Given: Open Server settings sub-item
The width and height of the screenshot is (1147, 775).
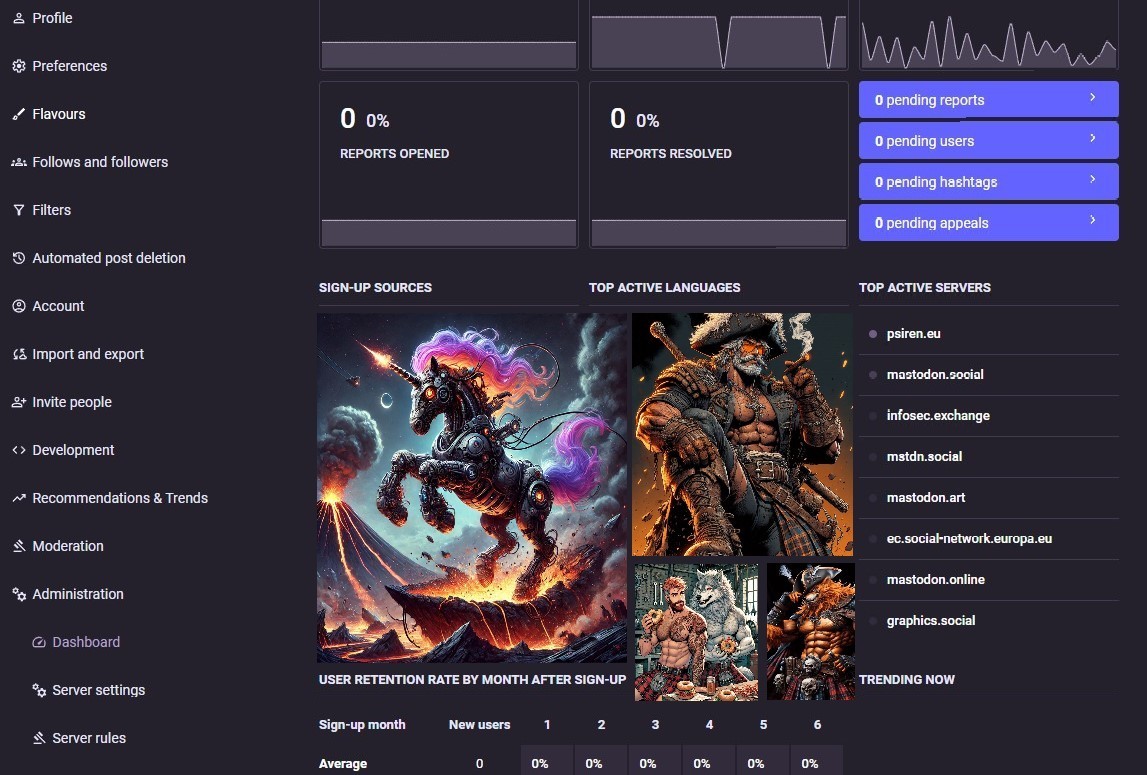Looking at the screenshot, I should 99,690.
